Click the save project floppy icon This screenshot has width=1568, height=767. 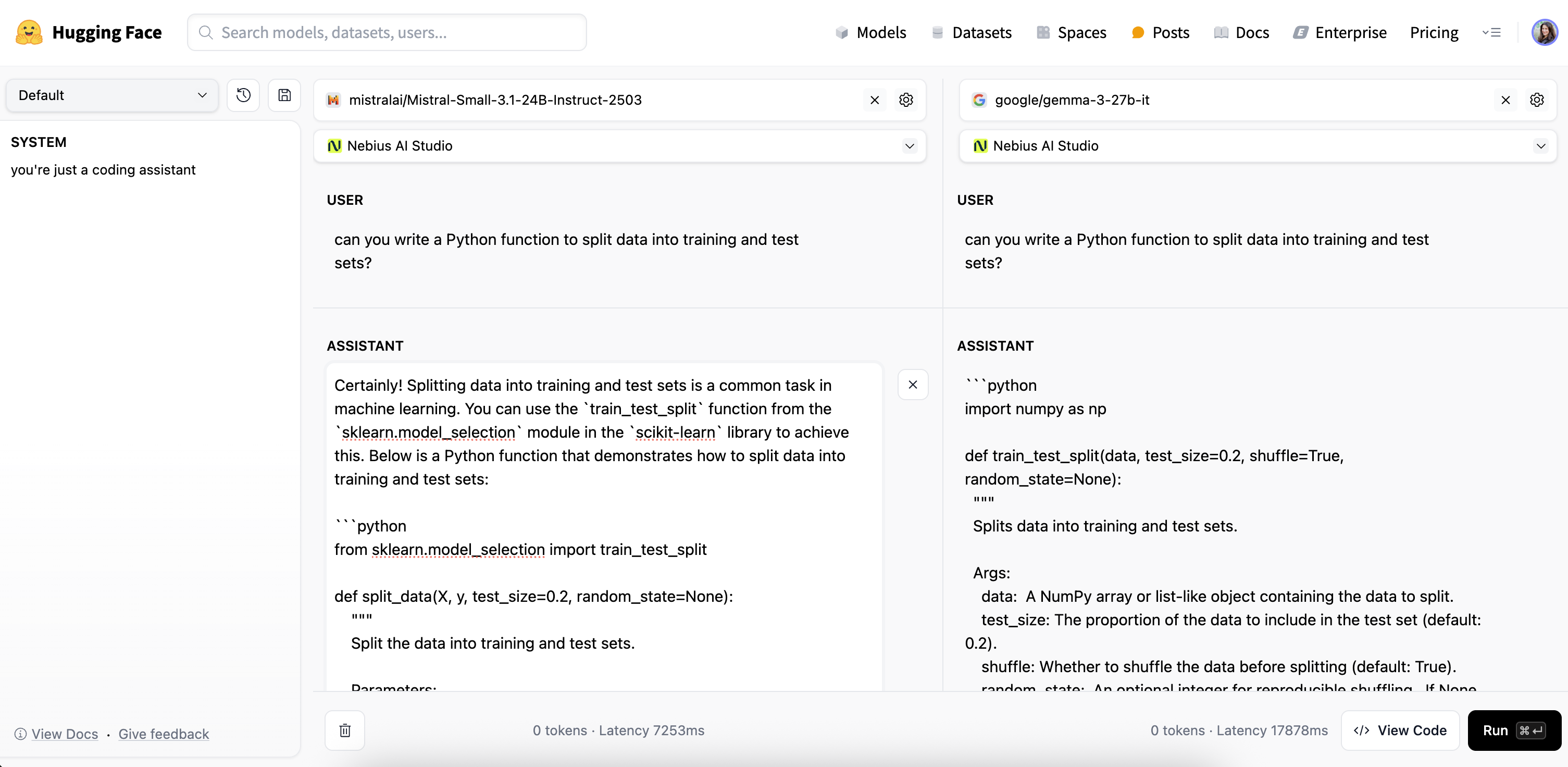pyautogui.click(x=284, y=95)
